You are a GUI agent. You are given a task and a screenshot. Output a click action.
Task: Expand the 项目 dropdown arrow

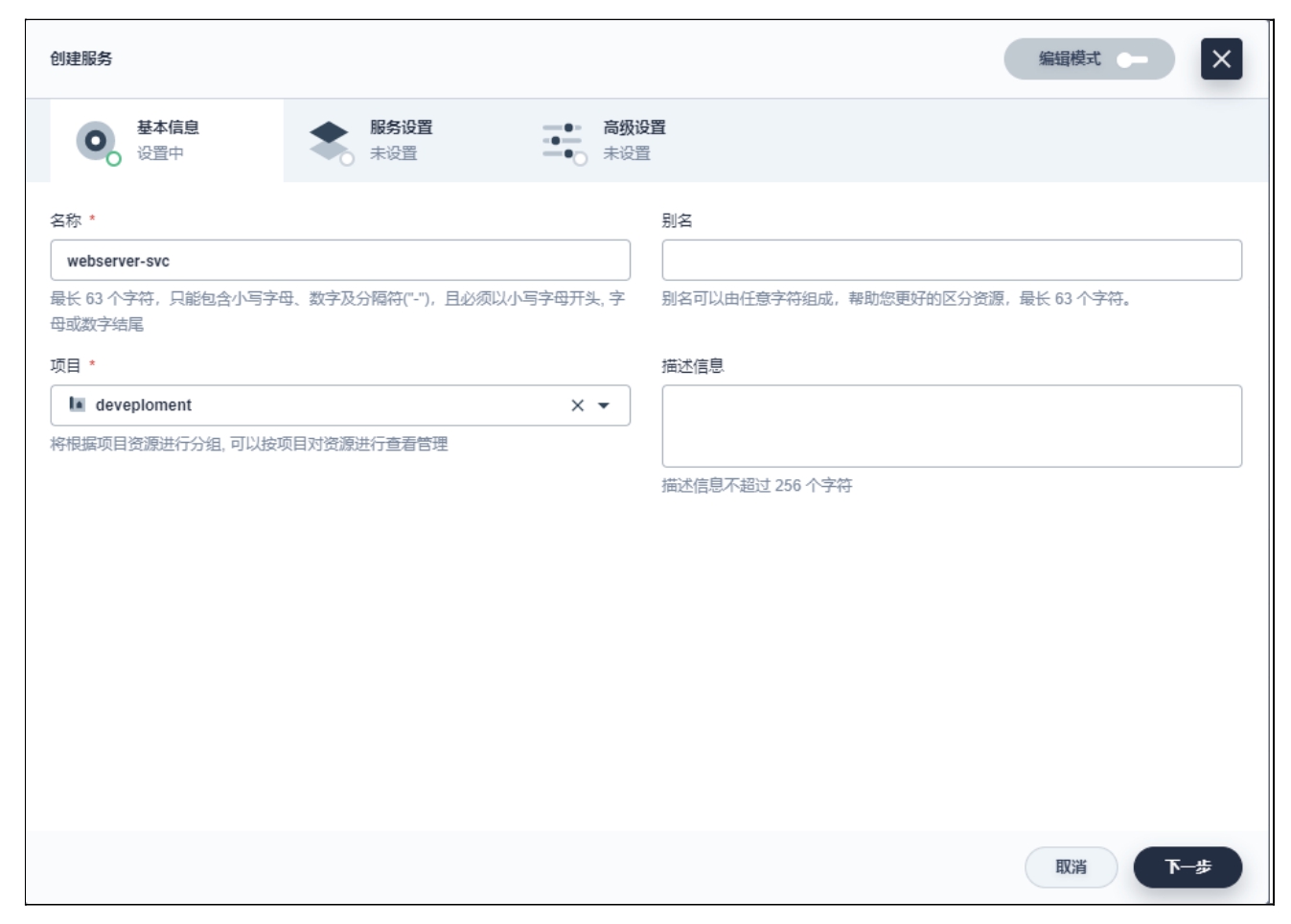pos(604,405)
